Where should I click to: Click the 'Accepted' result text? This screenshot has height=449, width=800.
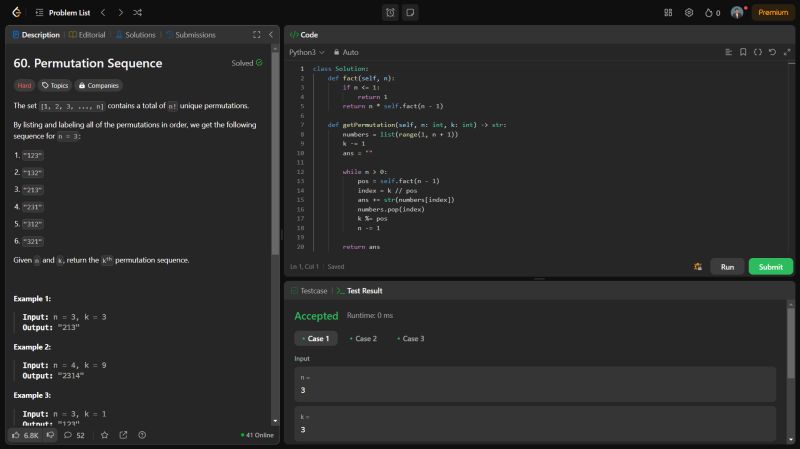(x=316, y=316)
